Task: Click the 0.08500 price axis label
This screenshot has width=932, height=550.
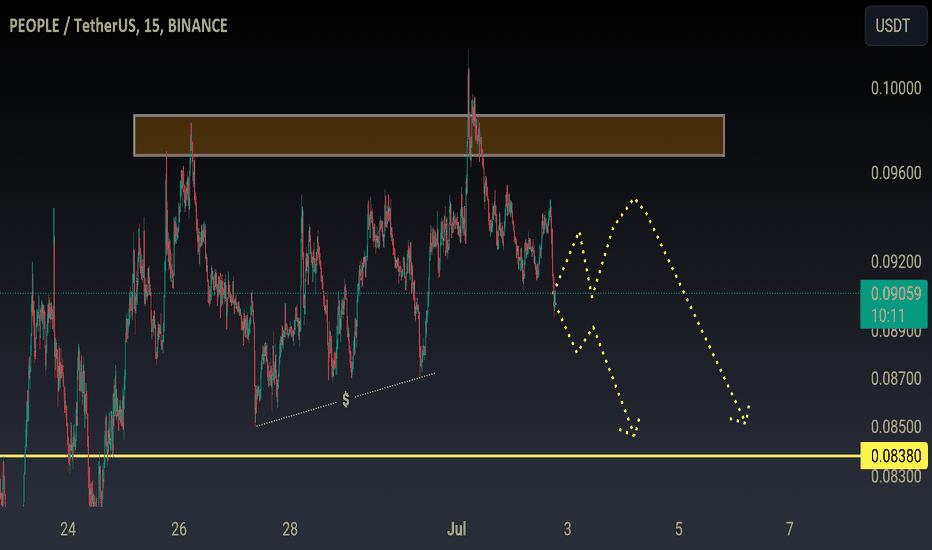Action: [896, 427]
